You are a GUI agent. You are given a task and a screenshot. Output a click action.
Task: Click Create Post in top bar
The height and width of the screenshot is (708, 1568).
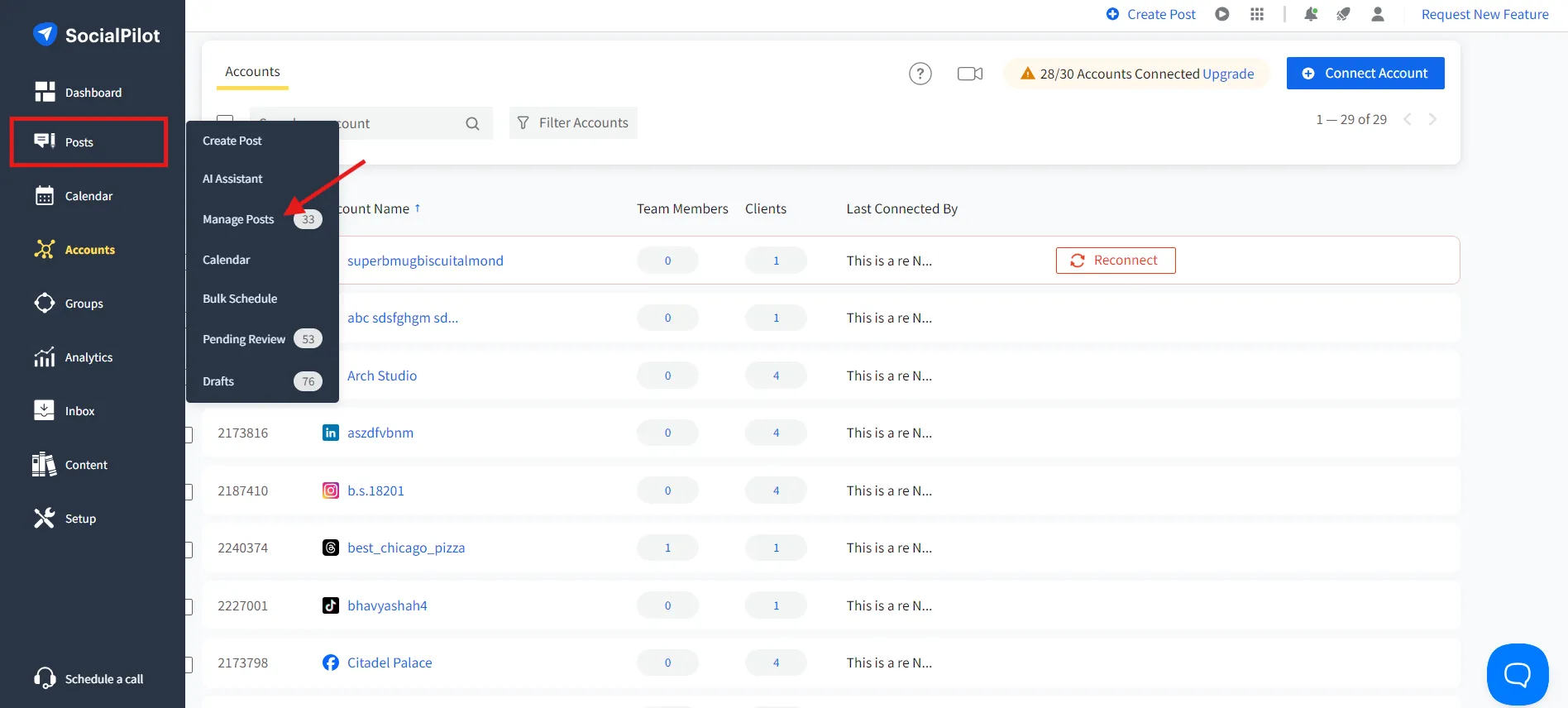[1151, 14]
